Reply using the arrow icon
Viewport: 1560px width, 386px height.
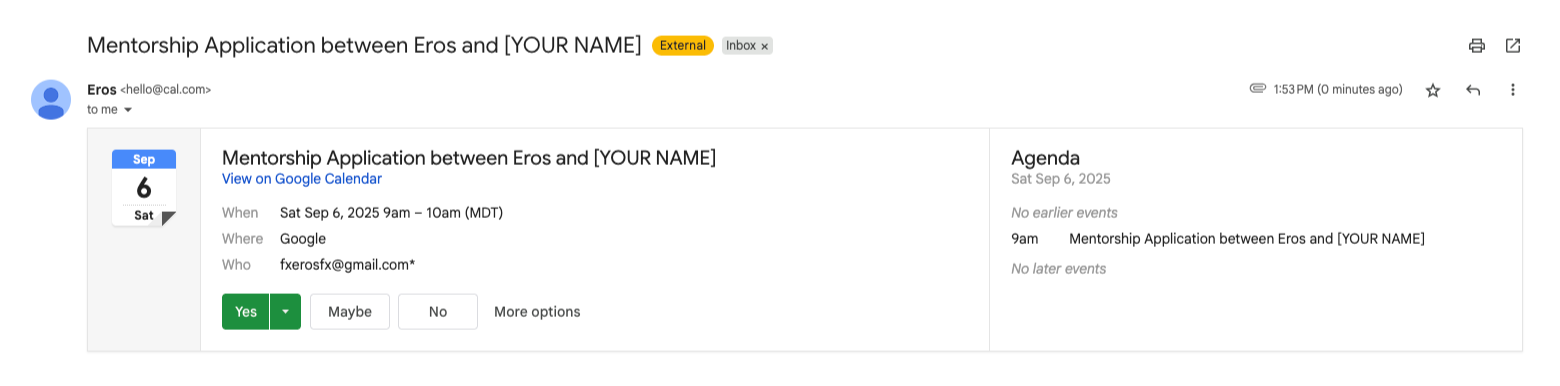[1473, 90]
